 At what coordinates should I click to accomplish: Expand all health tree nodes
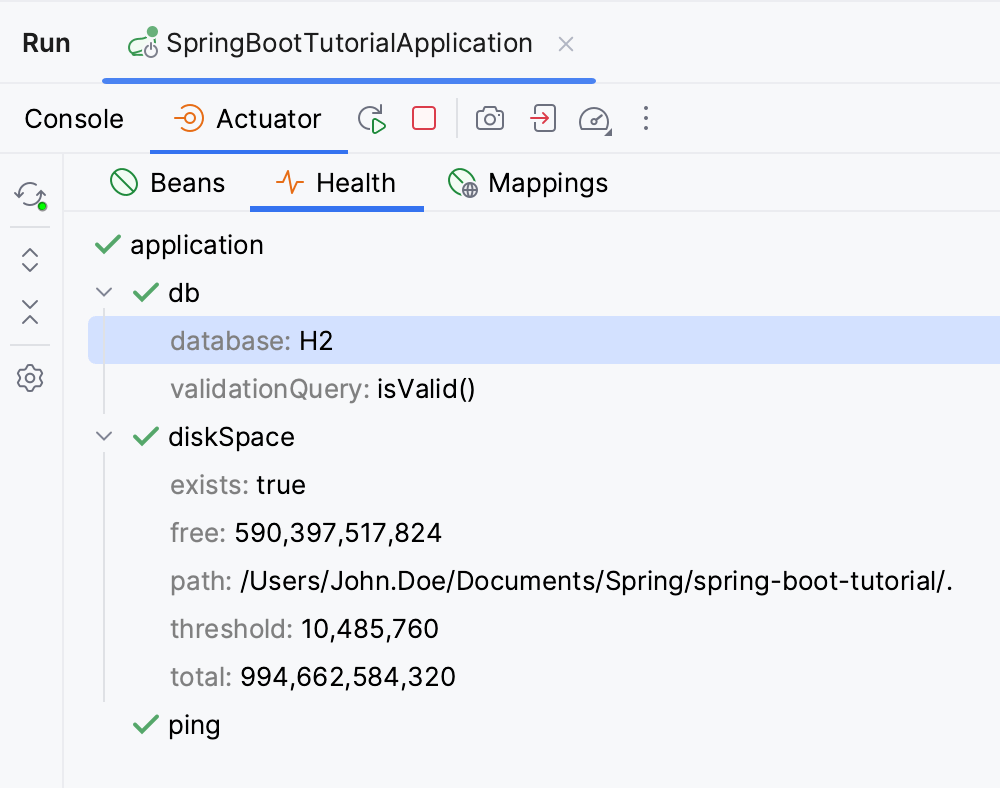[x=29, y=259]
